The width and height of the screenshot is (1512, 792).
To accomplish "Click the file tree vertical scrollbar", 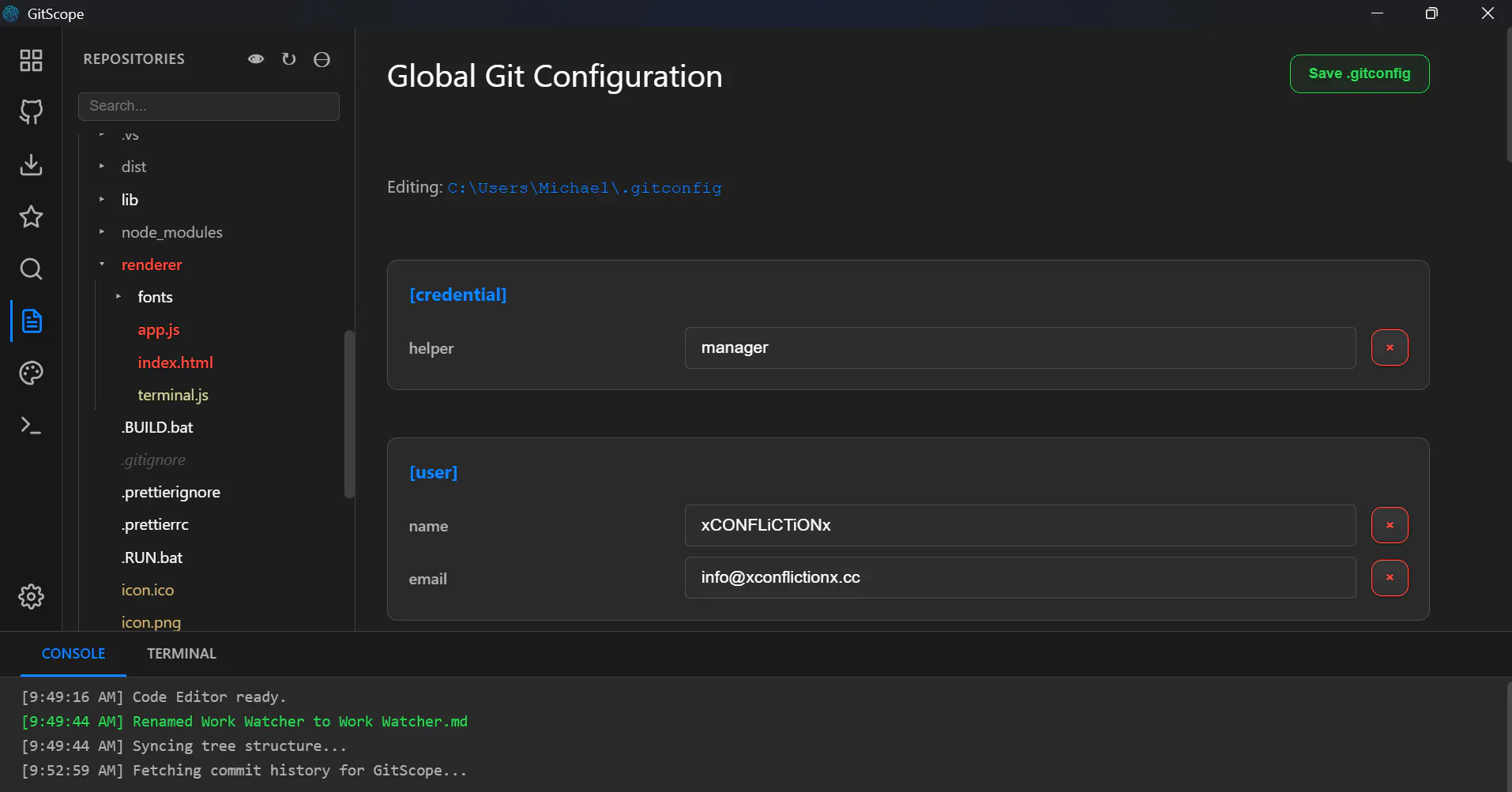I will click(349, 414).
